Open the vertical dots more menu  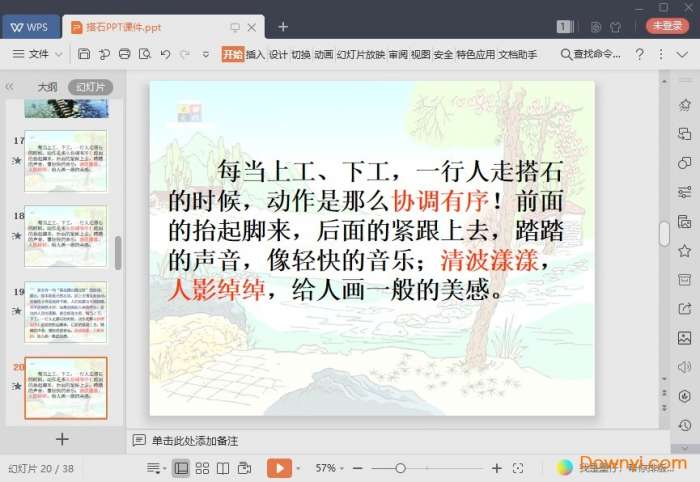[x=661, y=54]
